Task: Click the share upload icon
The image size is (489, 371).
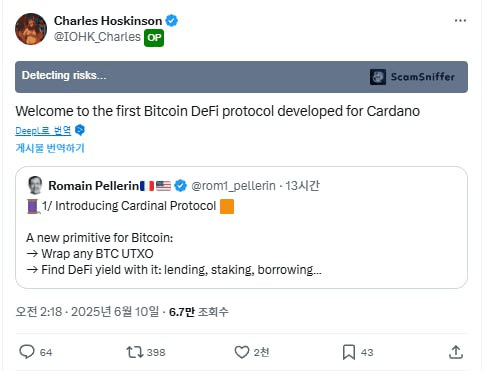Action: [456, 352]
